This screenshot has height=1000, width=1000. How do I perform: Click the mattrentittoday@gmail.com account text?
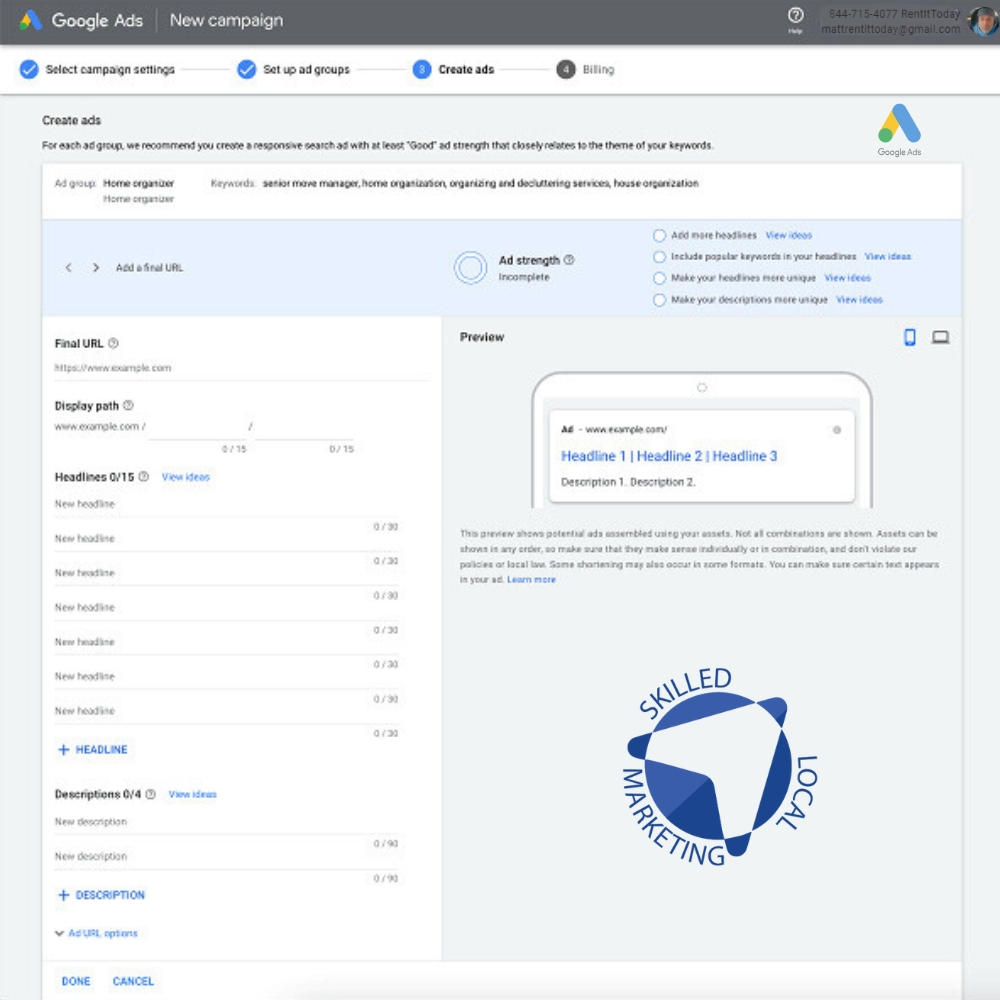pos(890,29)
